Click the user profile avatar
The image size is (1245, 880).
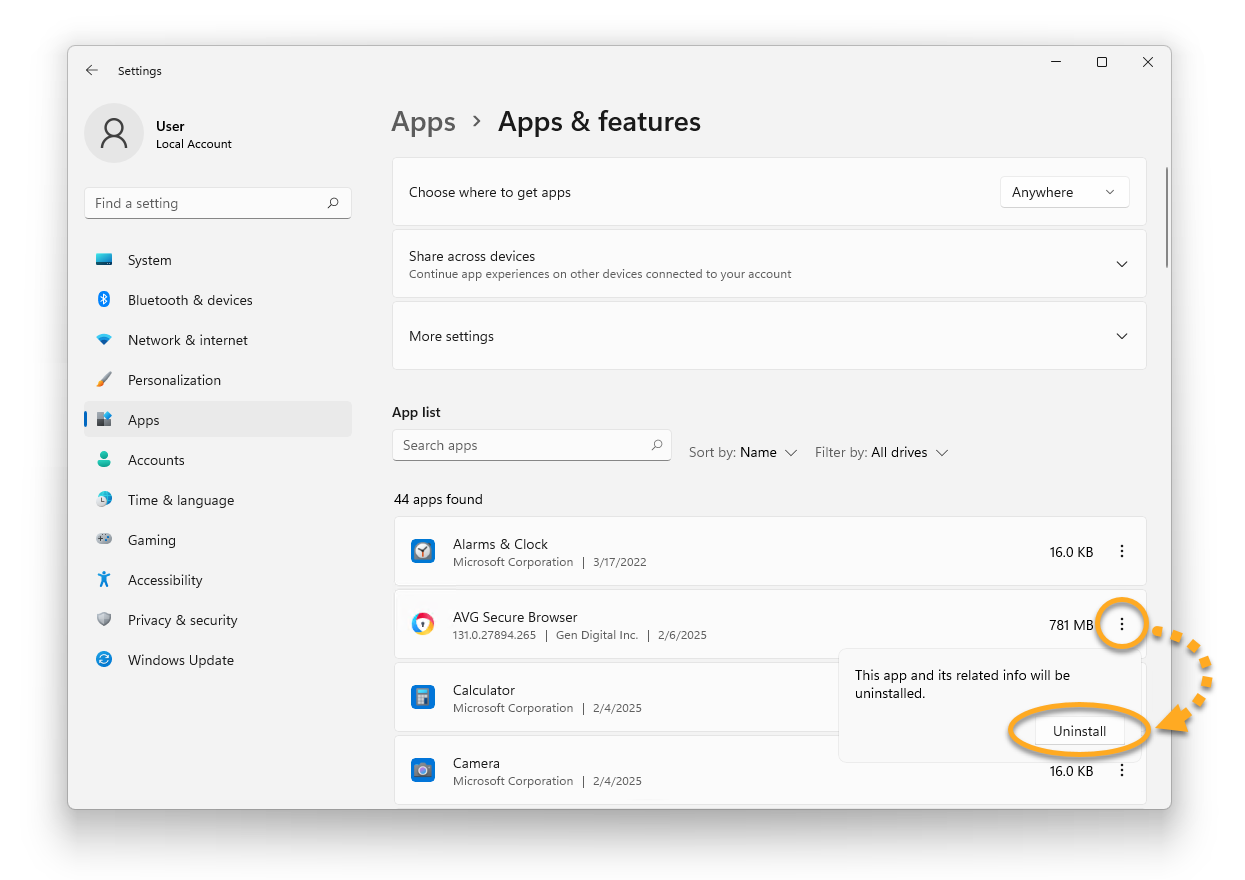pos(114,133)
